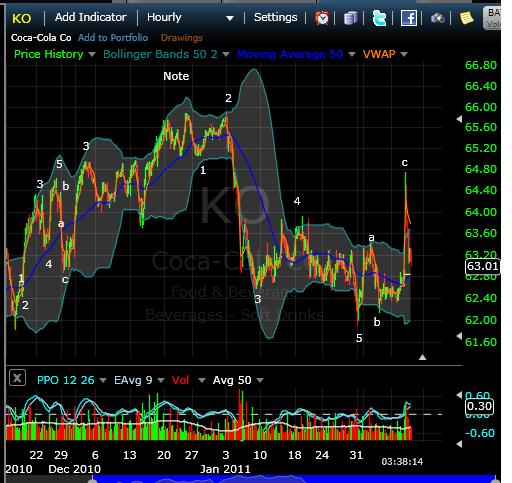Image resolution: width=512 pixels, height=483 pixels.
Task: Click the wave label c at chart peak
Action: point(404,162)
